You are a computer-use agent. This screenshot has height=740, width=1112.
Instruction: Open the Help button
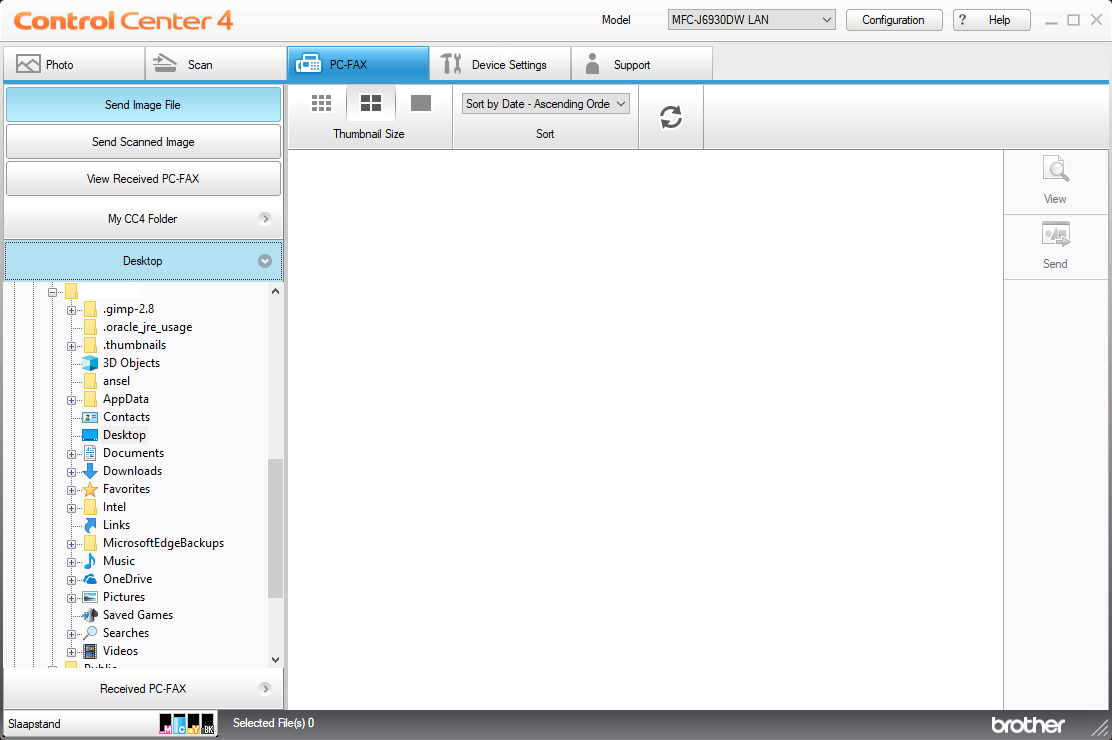point(991,20)
